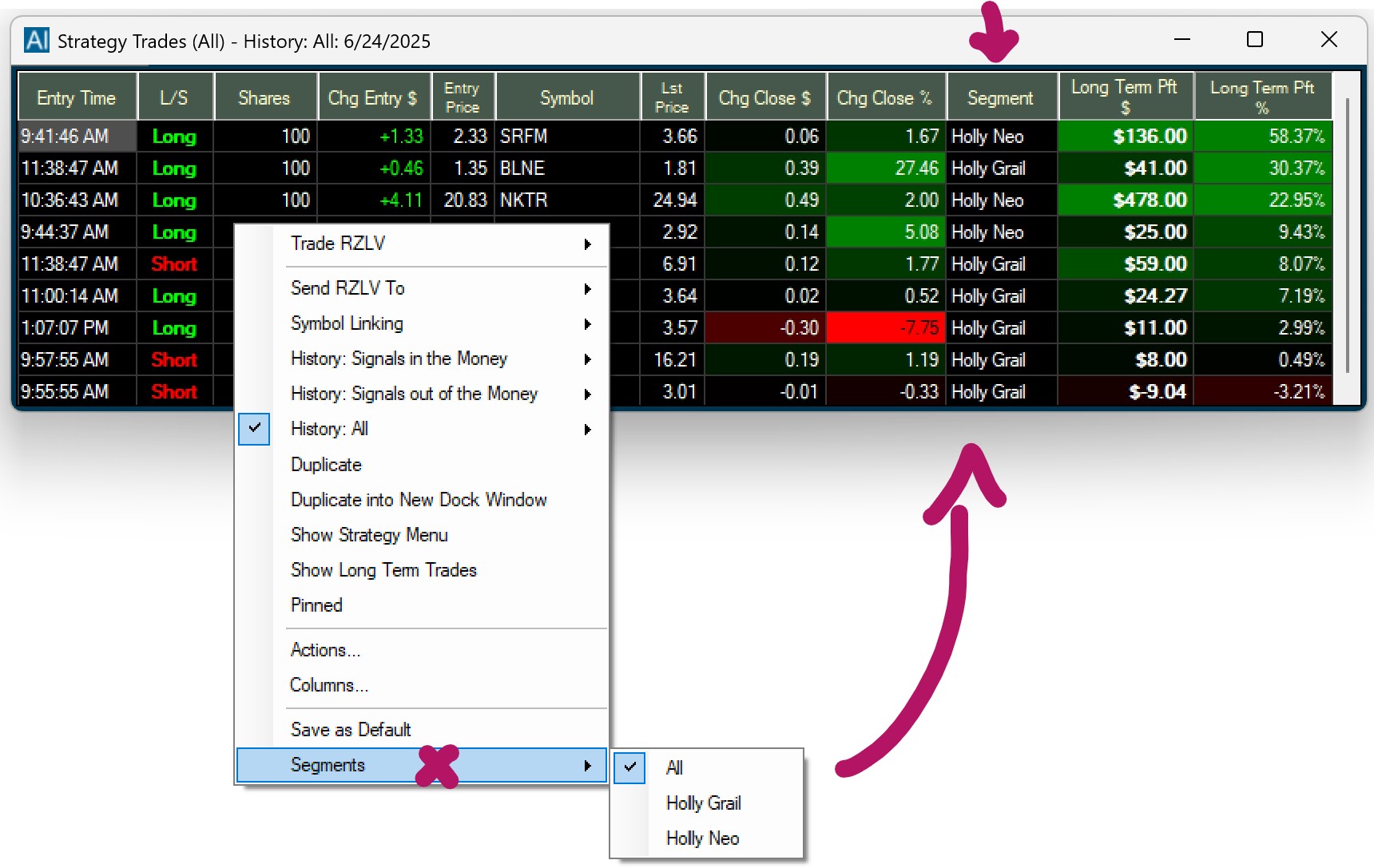Sort by the Chg Entry $ column header
The height and width of the screenshot is (868, 1374).
click(374, 97)
